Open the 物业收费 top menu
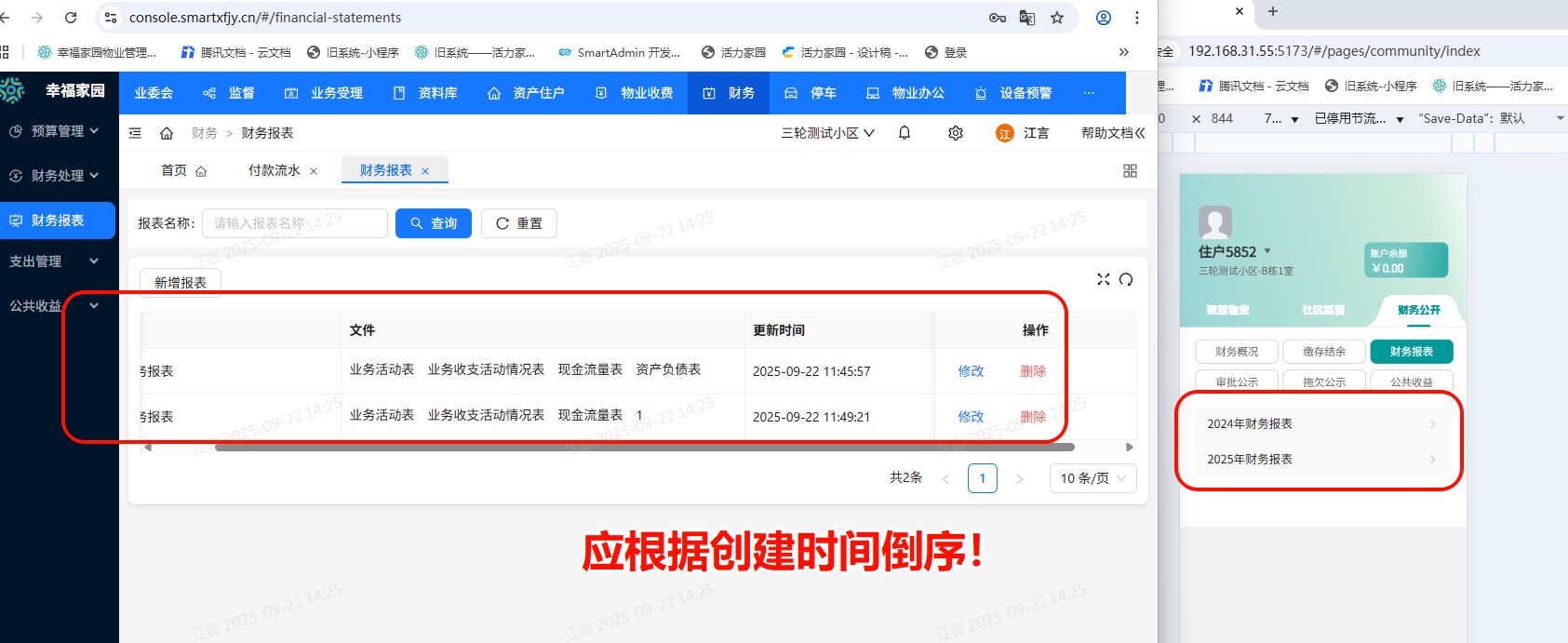Viewport: 1568px width, 643px height. pyautogui.click(x=635, y=93)
